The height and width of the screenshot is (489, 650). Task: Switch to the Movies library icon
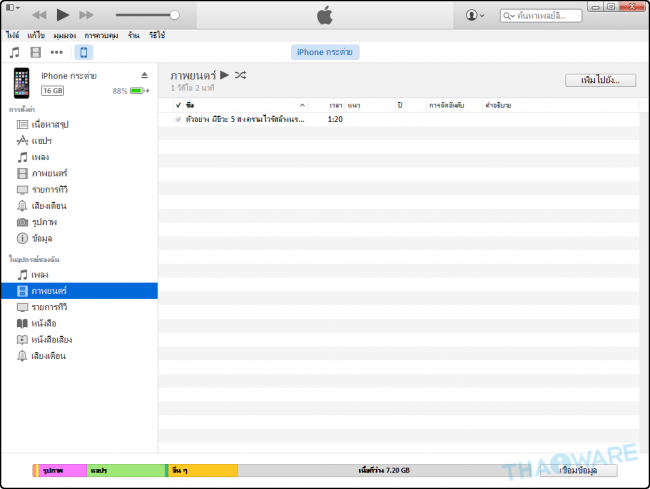click(36, 52)
